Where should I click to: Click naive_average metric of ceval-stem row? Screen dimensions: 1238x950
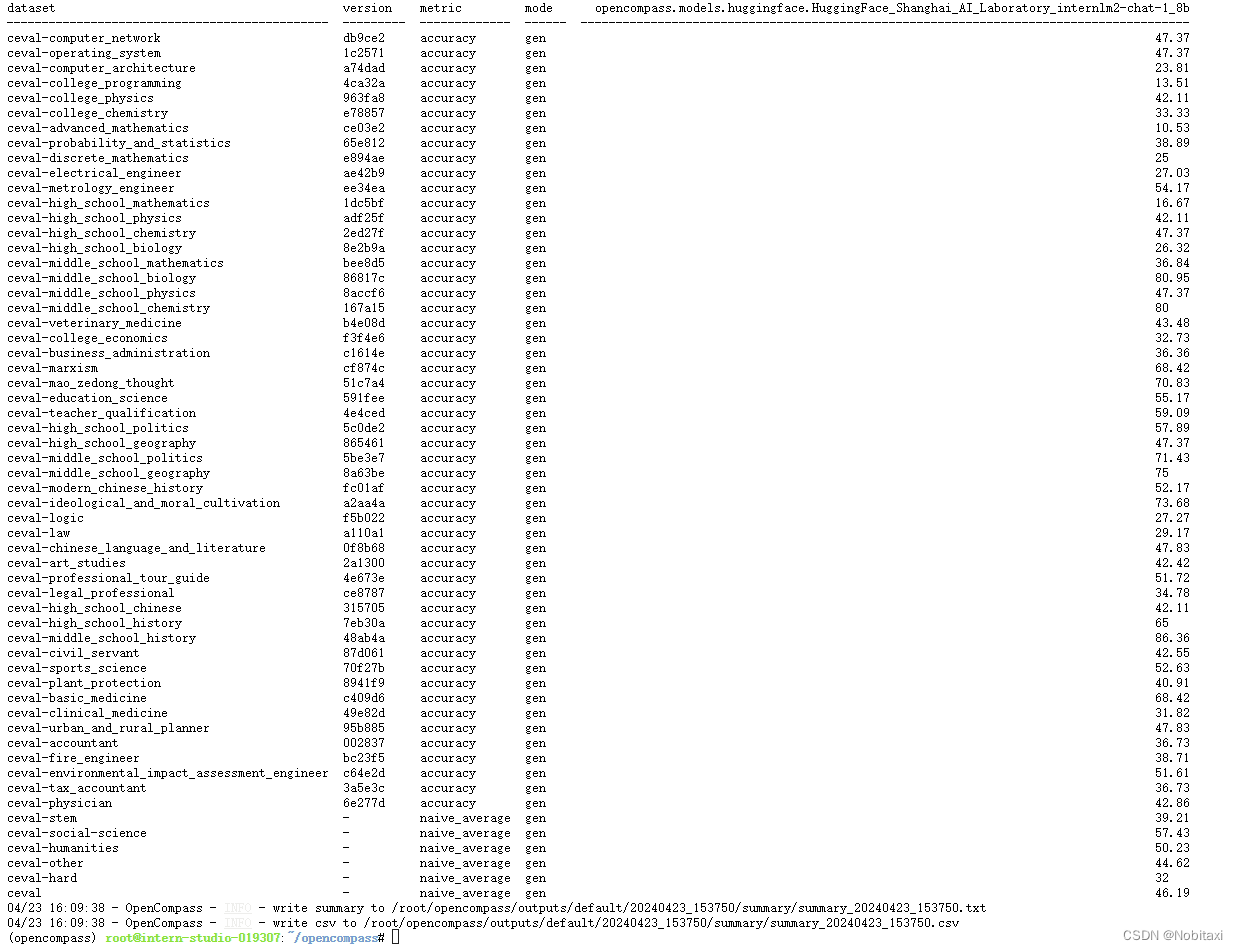point(465,818)
